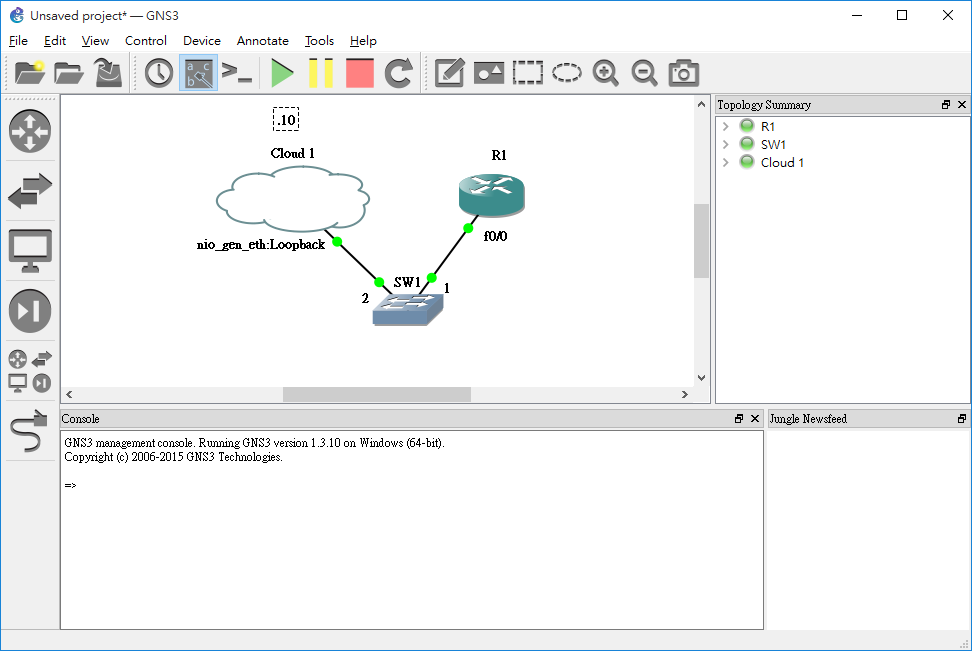
Task: Click the canvas horizontal scrollbar thumb
Action: click(x=377, y=394)
